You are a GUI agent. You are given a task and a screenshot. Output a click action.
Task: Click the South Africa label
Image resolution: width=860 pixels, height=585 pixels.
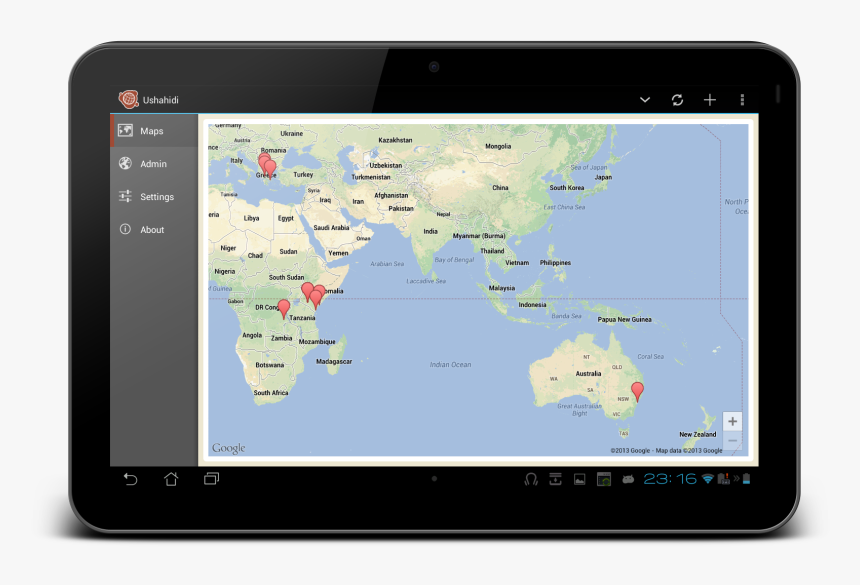pos(270,393)
